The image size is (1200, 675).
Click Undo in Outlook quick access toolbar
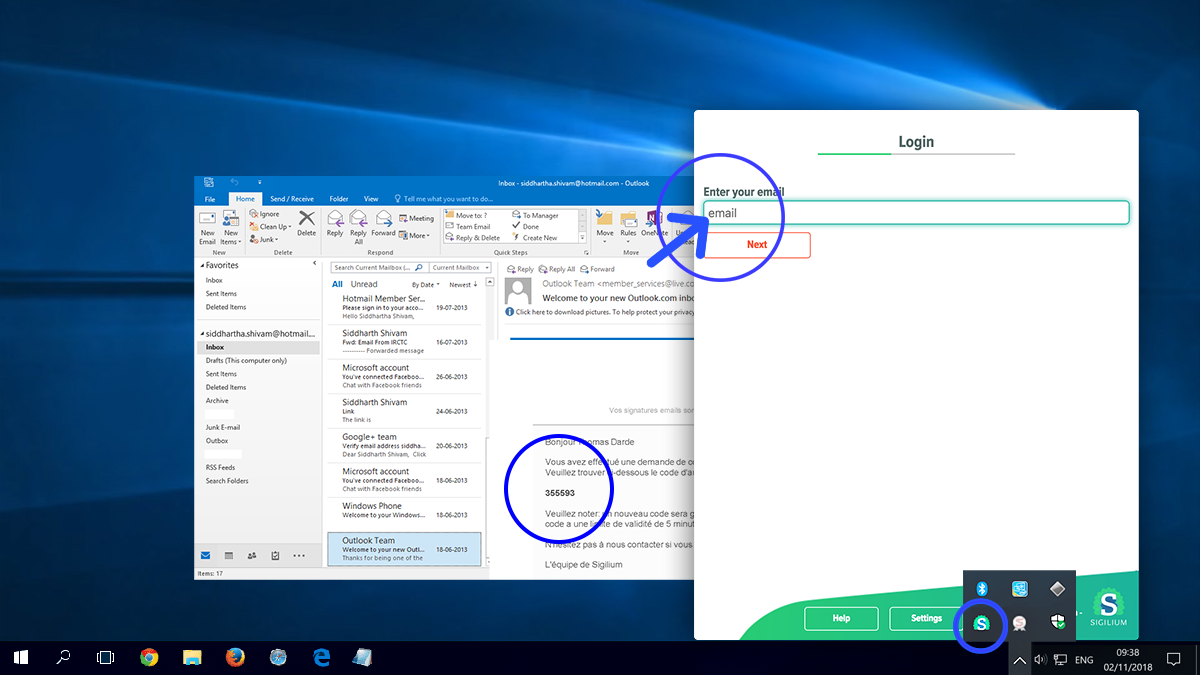233,182
